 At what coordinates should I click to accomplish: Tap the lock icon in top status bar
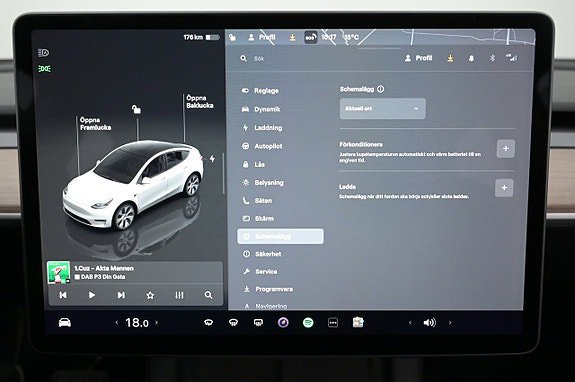tap(232, 37)
